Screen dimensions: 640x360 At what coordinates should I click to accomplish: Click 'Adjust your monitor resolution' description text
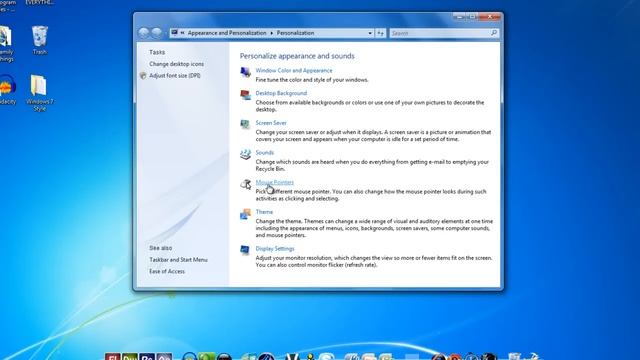(374, 261)
